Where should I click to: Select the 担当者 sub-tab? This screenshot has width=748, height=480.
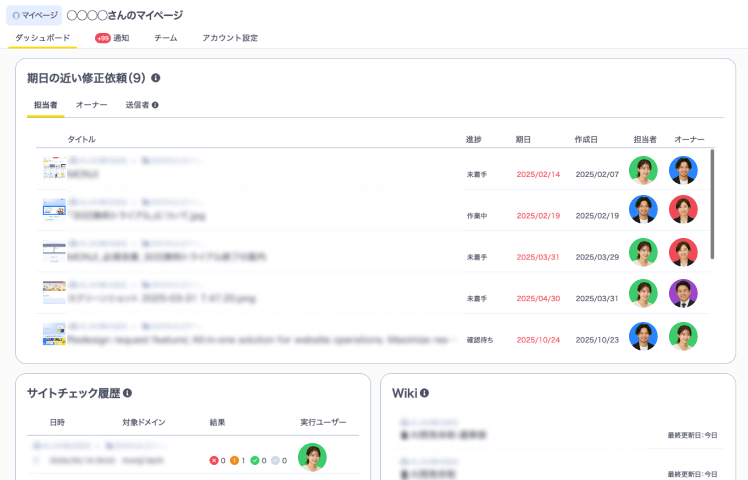click(x=45, y=105)
